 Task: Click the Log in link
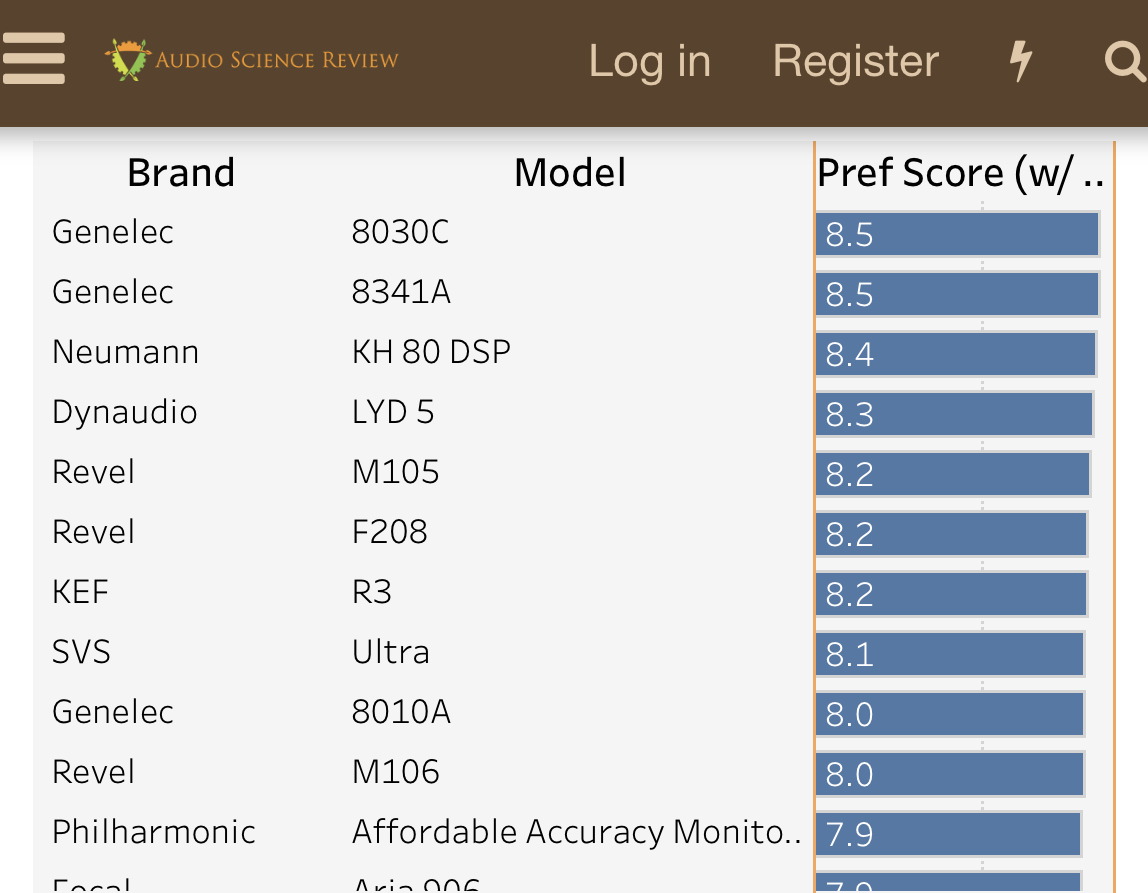coord(650,61)
